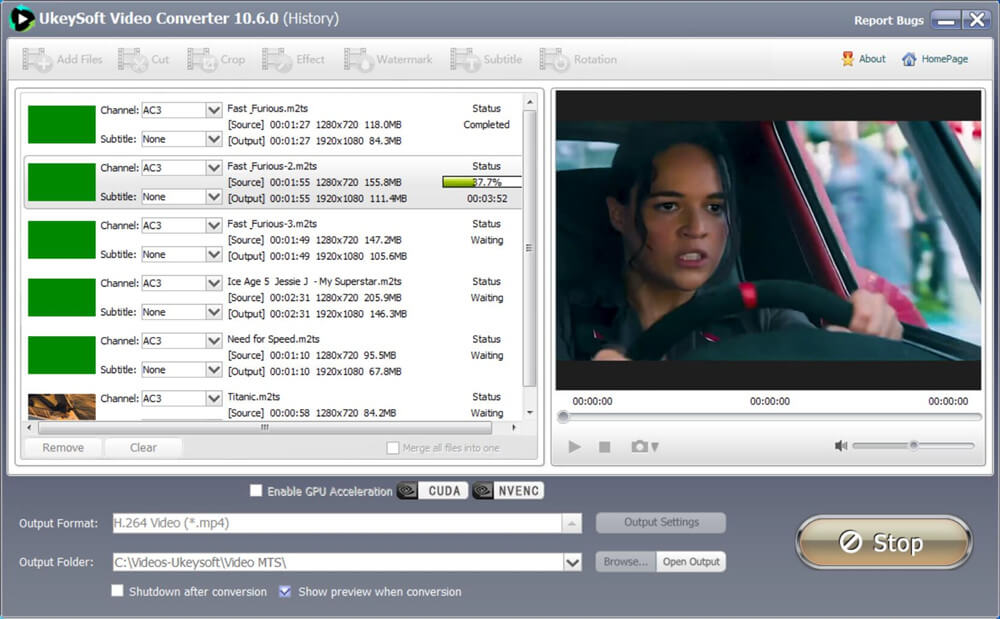1000x619 pixels.
Task: Expand Channel dropdown for Fast_Furious.m2ts
Action: [214, 110]
